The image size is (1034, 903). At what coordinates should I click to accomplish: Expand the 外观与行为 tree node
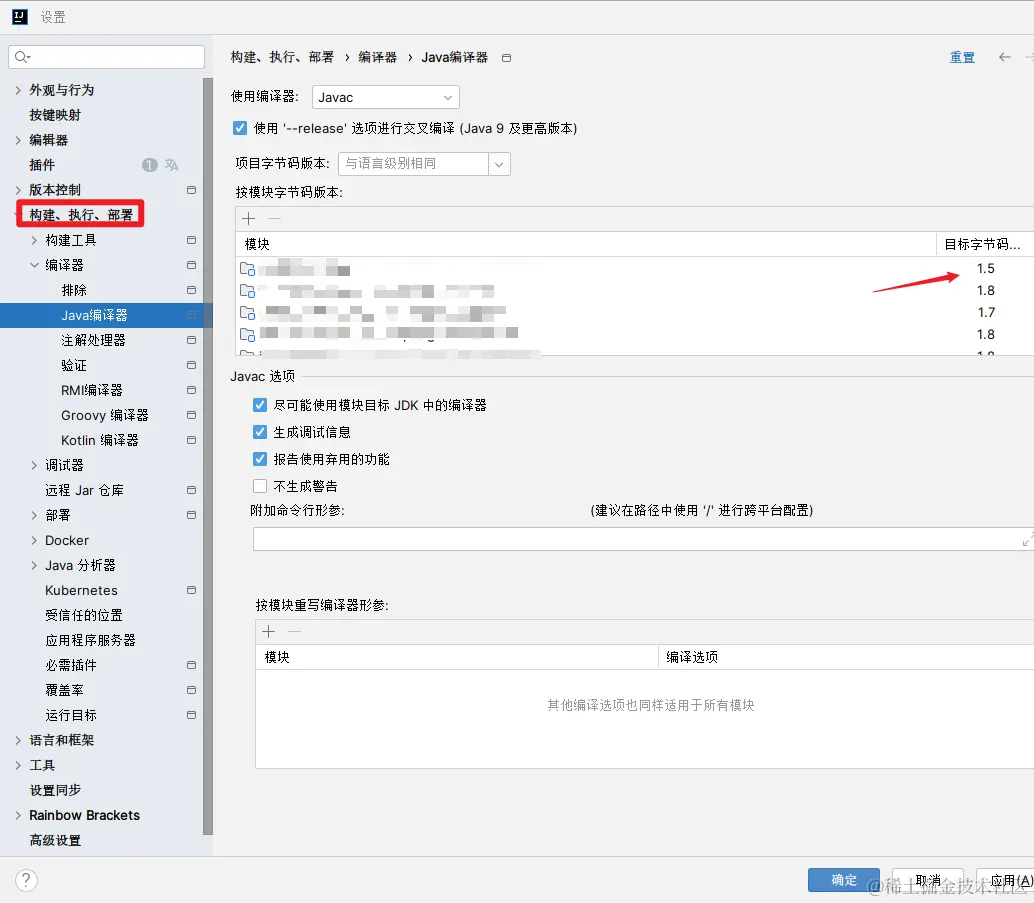click(18, 90)
